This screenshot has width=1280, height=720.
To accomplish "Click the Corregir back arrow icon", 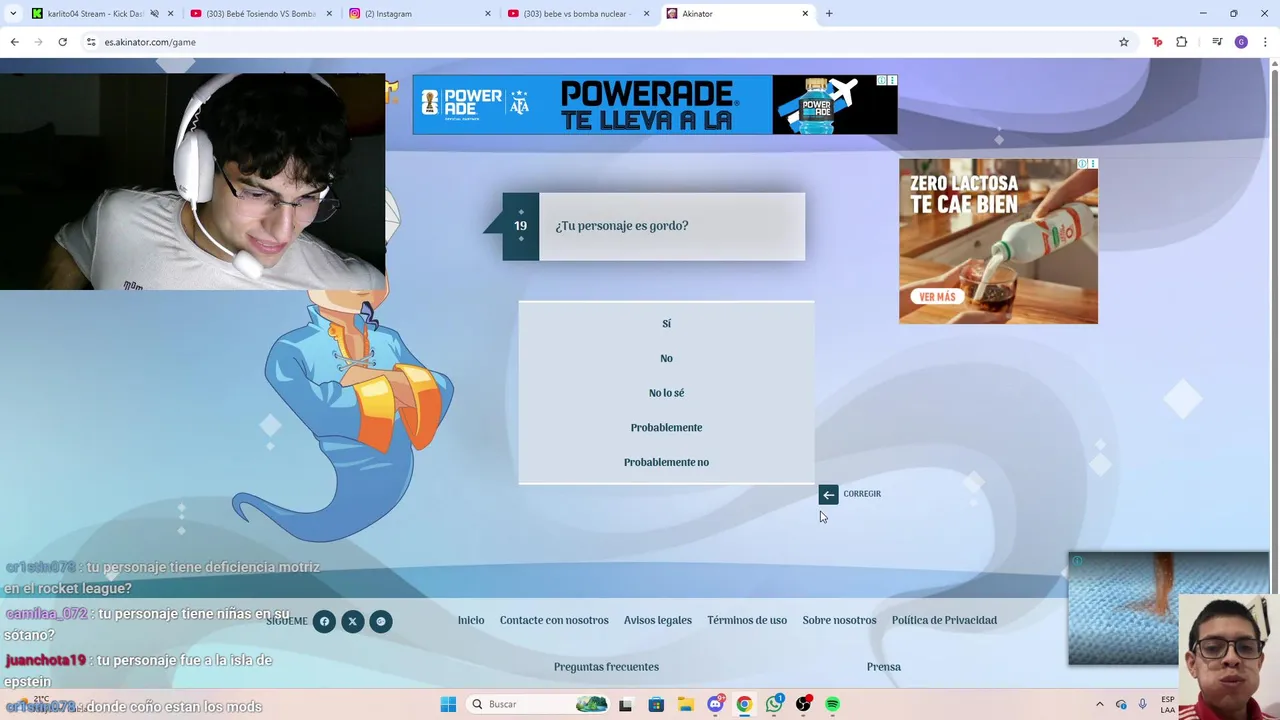I will click(x=828, y=494).
